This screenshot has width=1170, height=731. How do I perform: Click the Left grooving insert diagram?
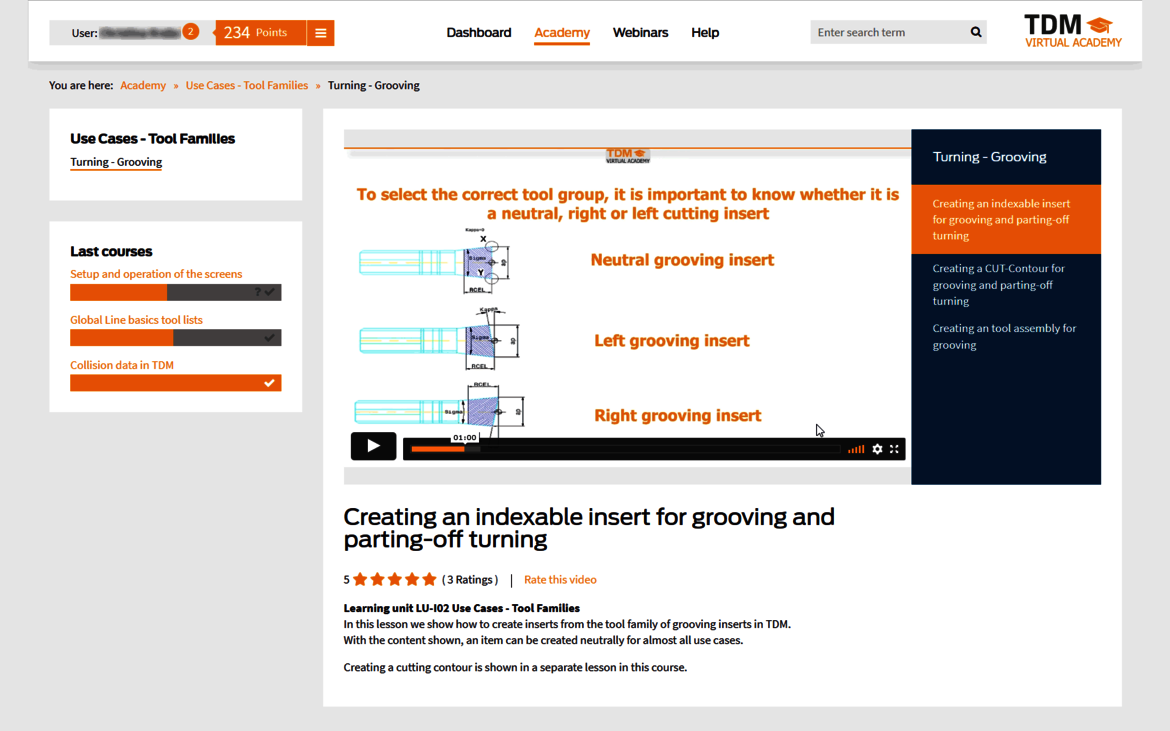[x=439, y=339]
